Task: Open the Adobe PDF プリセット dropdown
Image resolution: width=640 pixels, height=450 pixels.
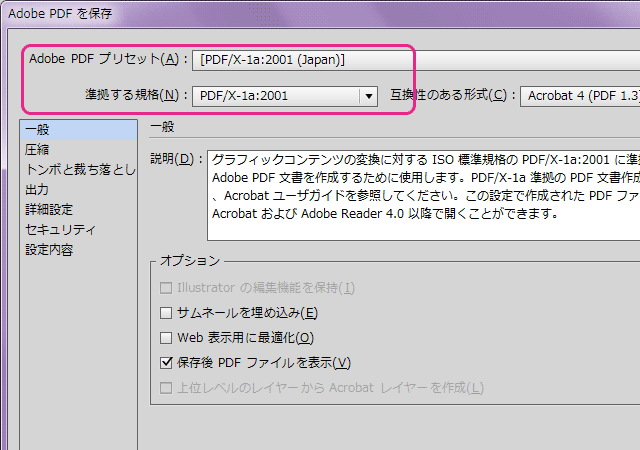Action: [x=416, y=60]
